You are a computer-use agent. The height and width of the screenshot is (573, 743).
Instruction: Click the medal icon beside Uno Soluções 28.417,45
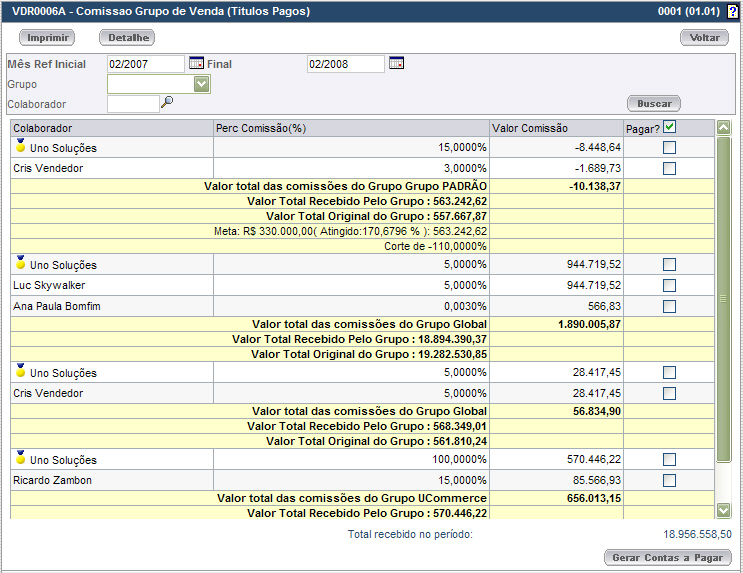(x=20, y=371)
